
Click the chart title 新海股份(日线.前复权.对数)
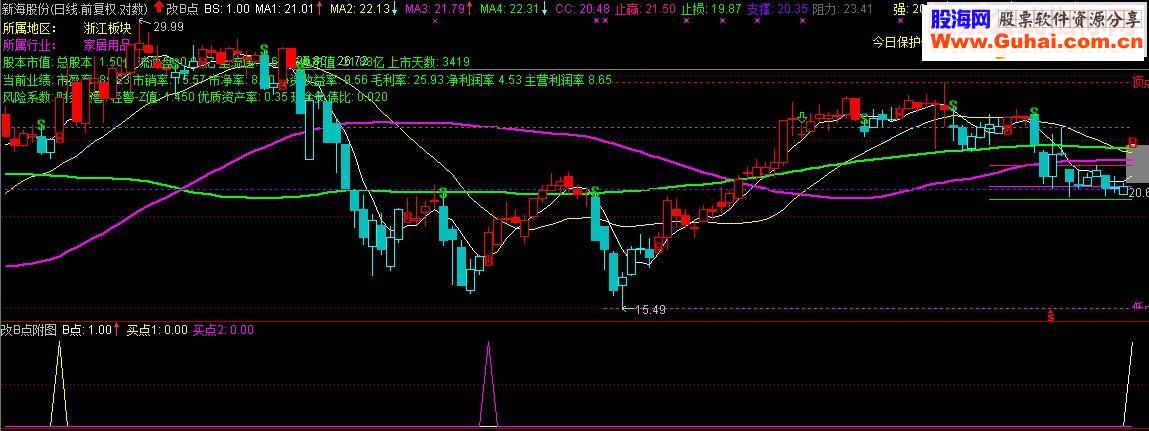[x=75, y=9]
